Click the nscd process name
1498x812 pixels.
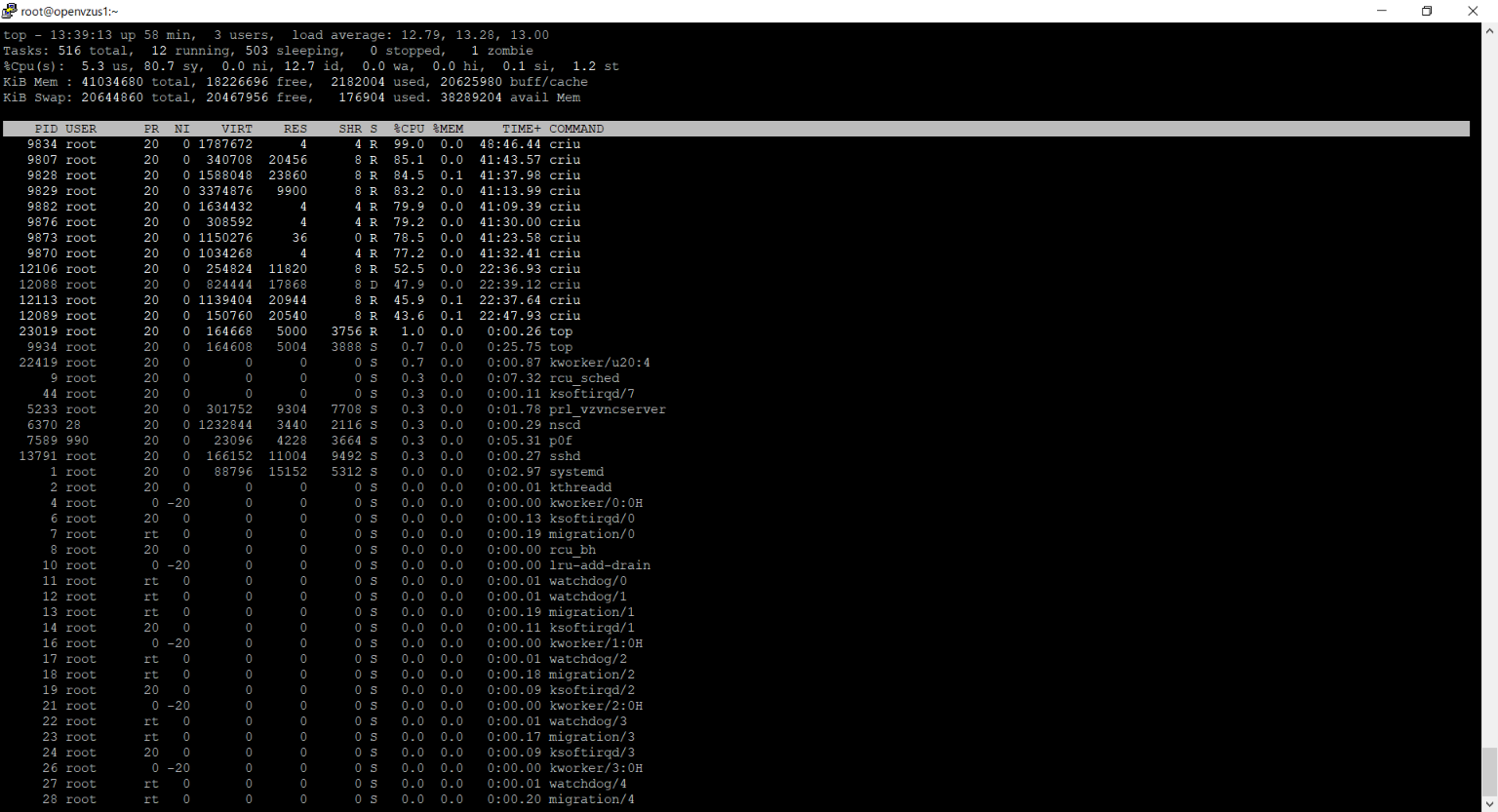click(x=565, y=425)
